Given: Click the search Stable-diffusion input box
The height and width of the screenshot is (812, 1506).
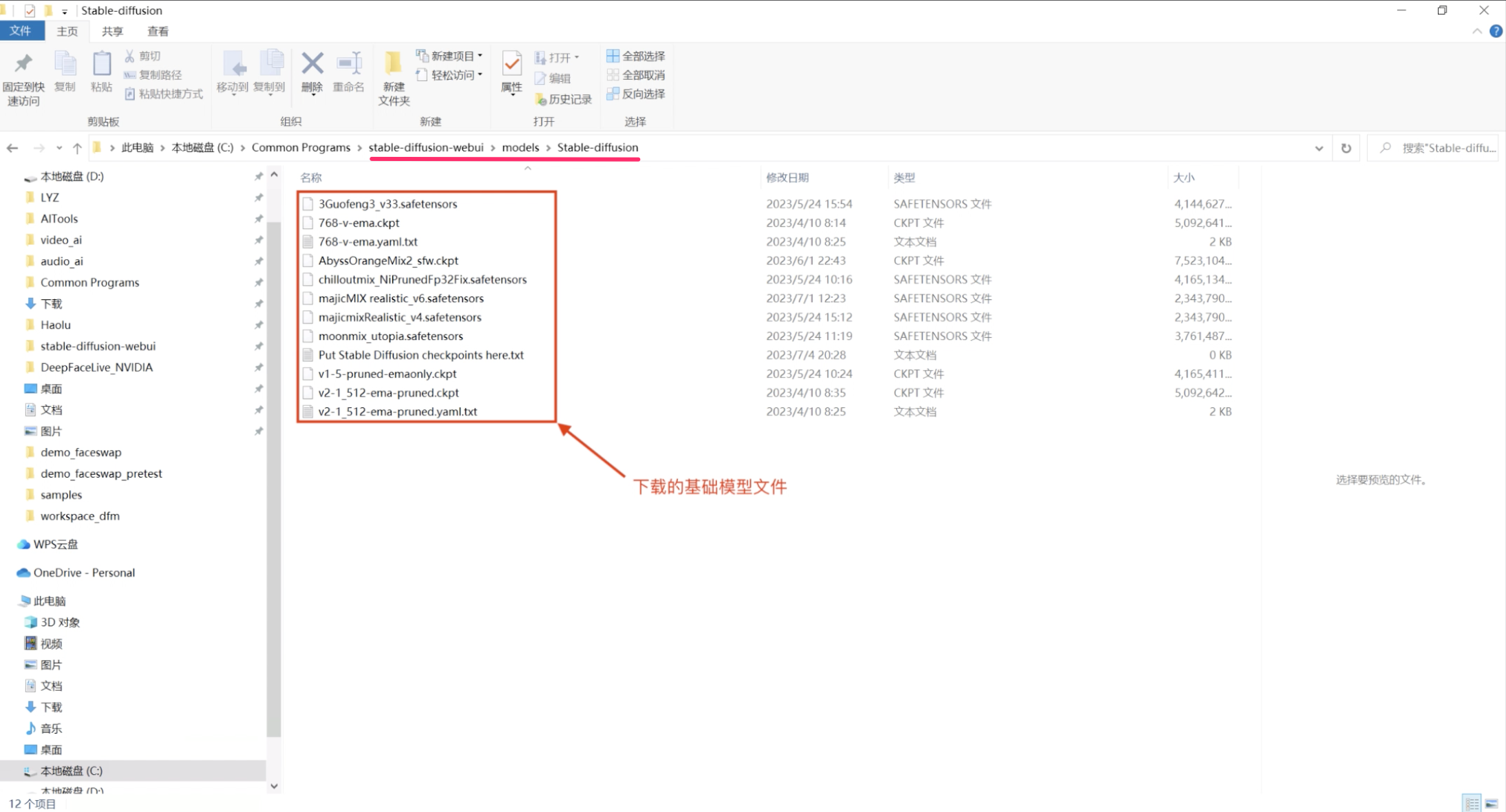Looking at the screenshot, I should 1433,148.
